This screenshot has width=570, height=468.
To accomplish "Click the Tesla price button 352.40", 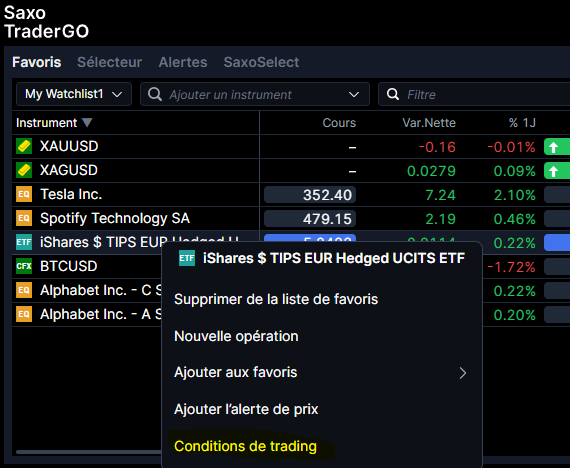I will click(x=310, y=195).
